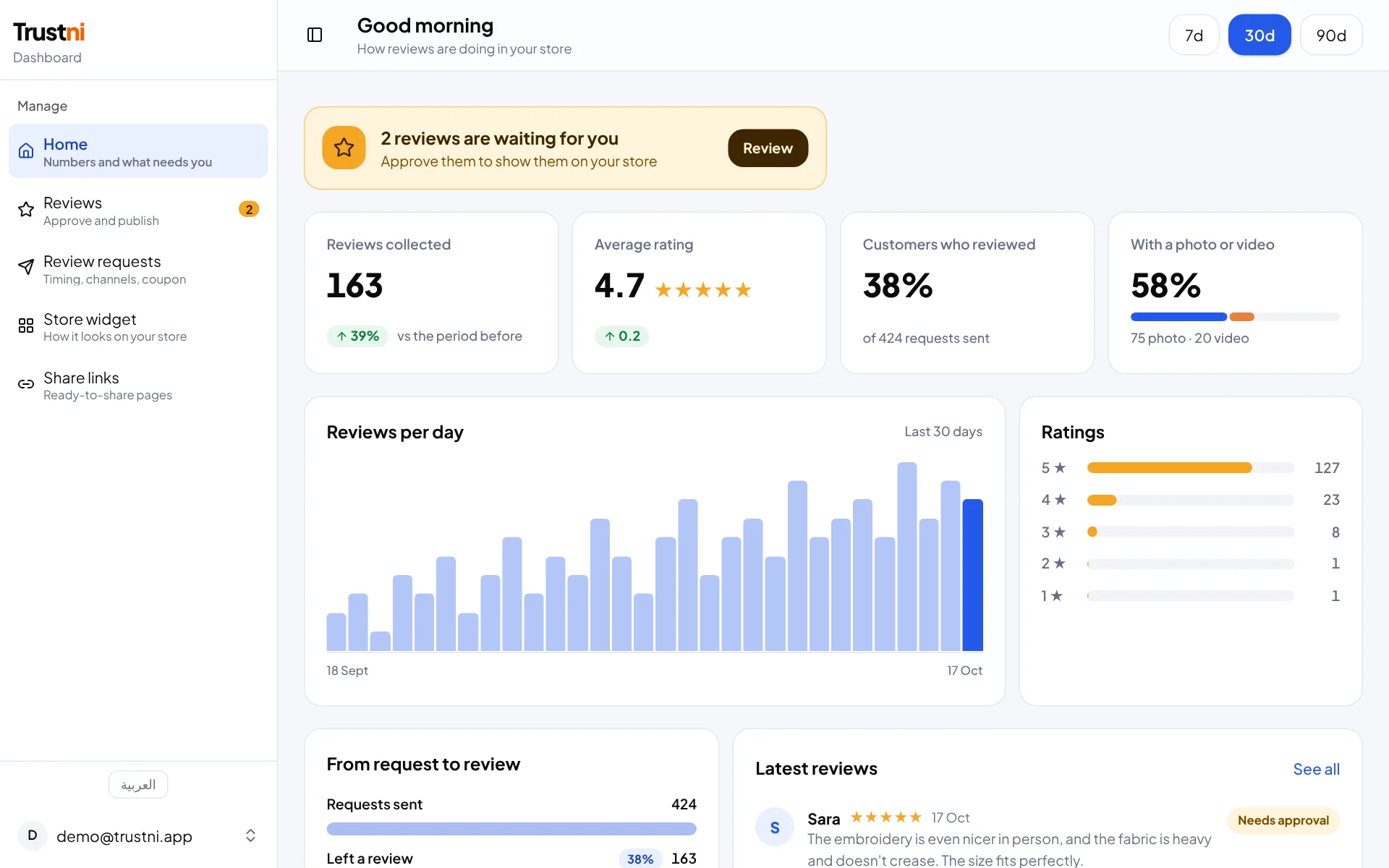The height and width of the screenshot is (868, 1389).
Task: Expand the demo@trustni.app account switcher
Action: click(138, 835)
